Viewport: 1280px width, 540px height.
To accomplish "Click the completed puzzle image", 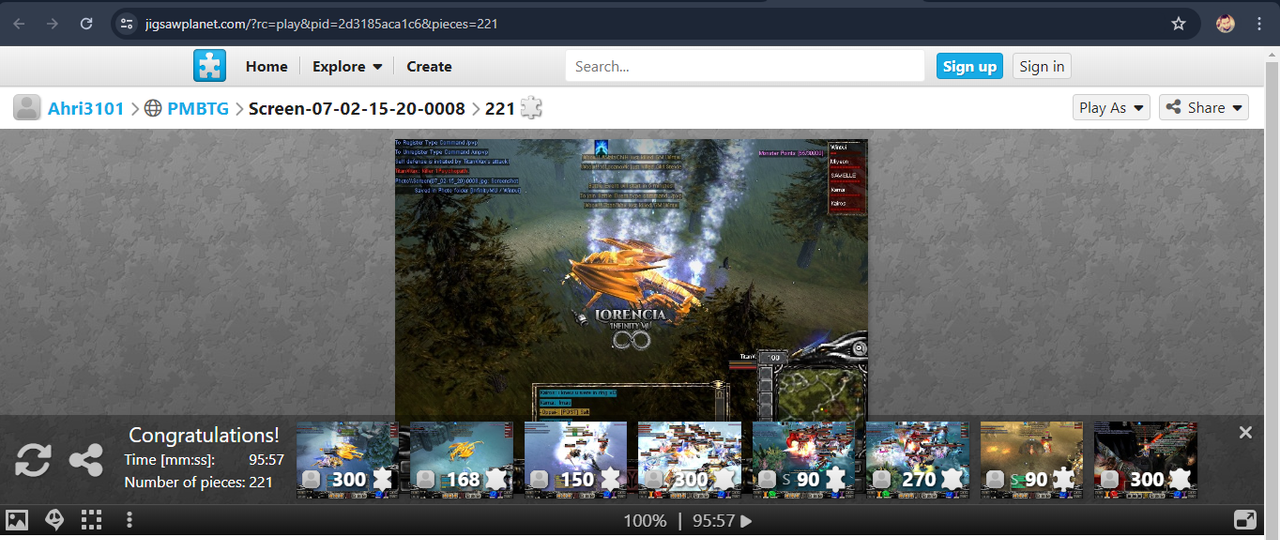I will coord(631,281).
